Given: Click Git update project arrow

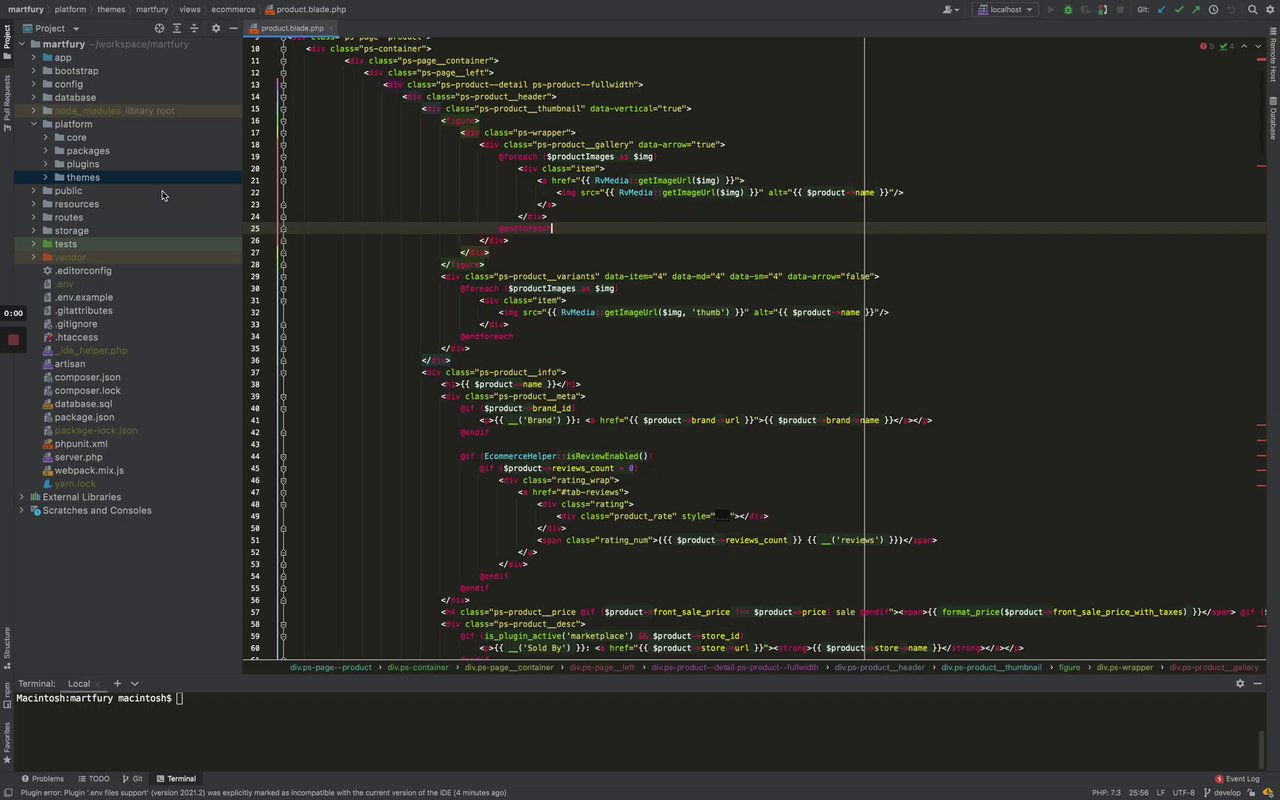Looking at the screenshot, I should (1161, 9).
